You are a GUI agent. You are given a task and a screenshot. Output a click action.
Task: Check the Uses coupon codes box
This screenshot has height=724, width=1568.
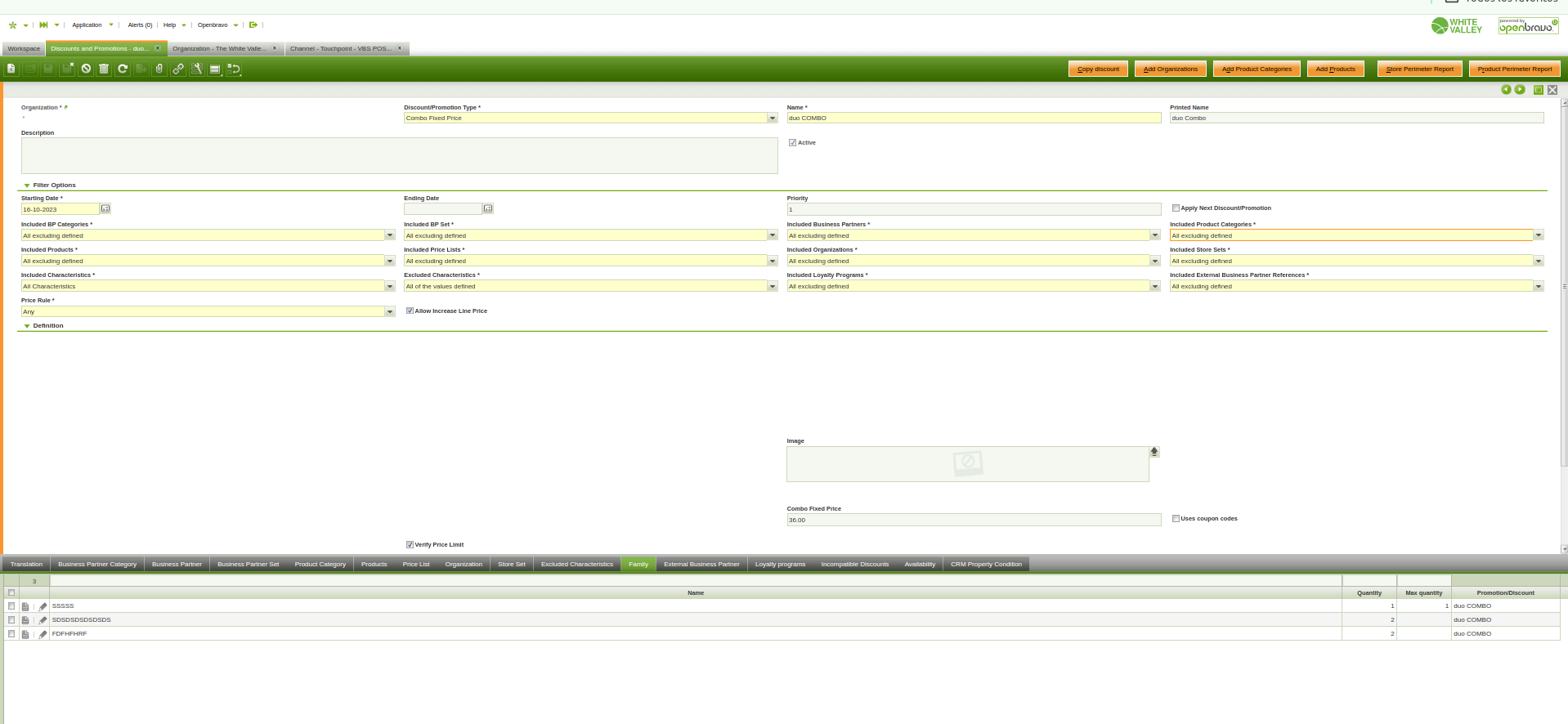1176,519
